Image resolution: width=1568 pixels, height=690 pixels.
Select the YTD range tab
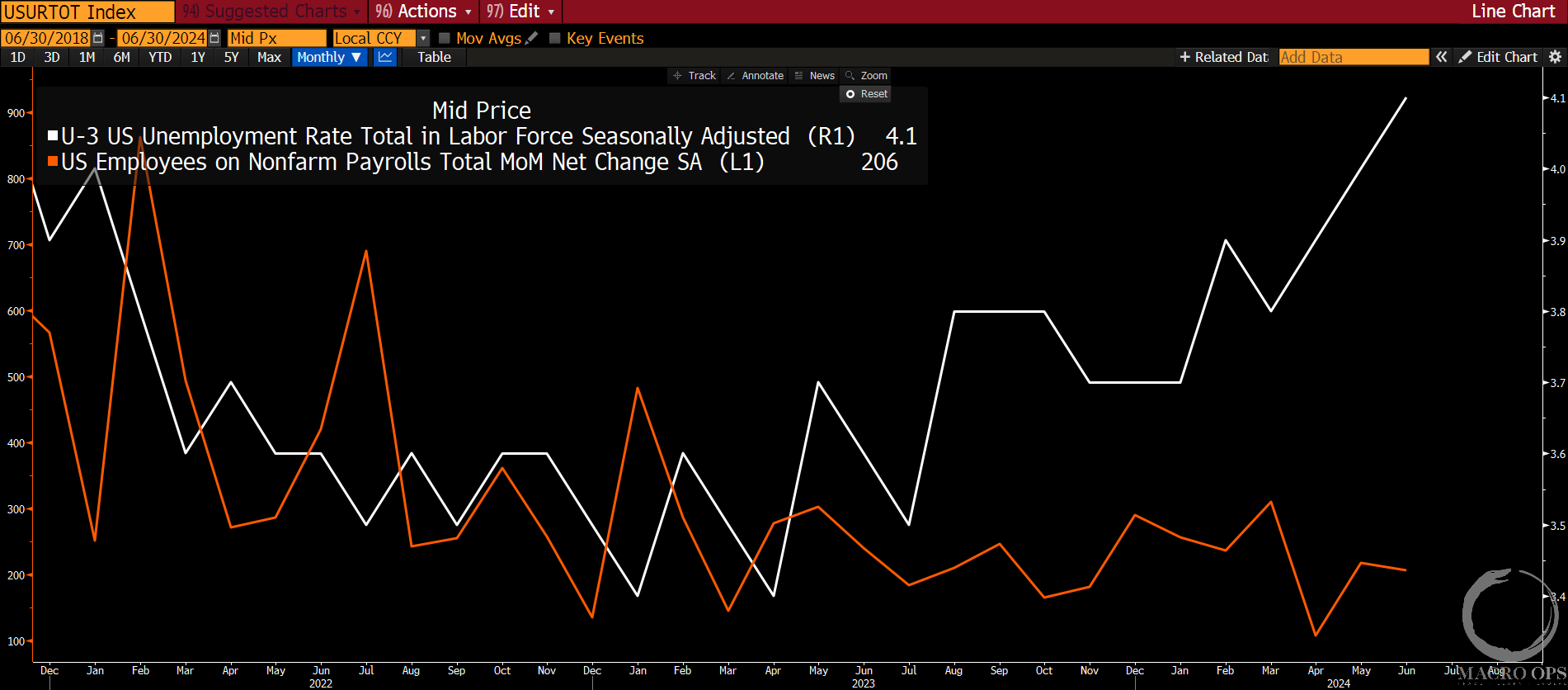tap(160, 57)
